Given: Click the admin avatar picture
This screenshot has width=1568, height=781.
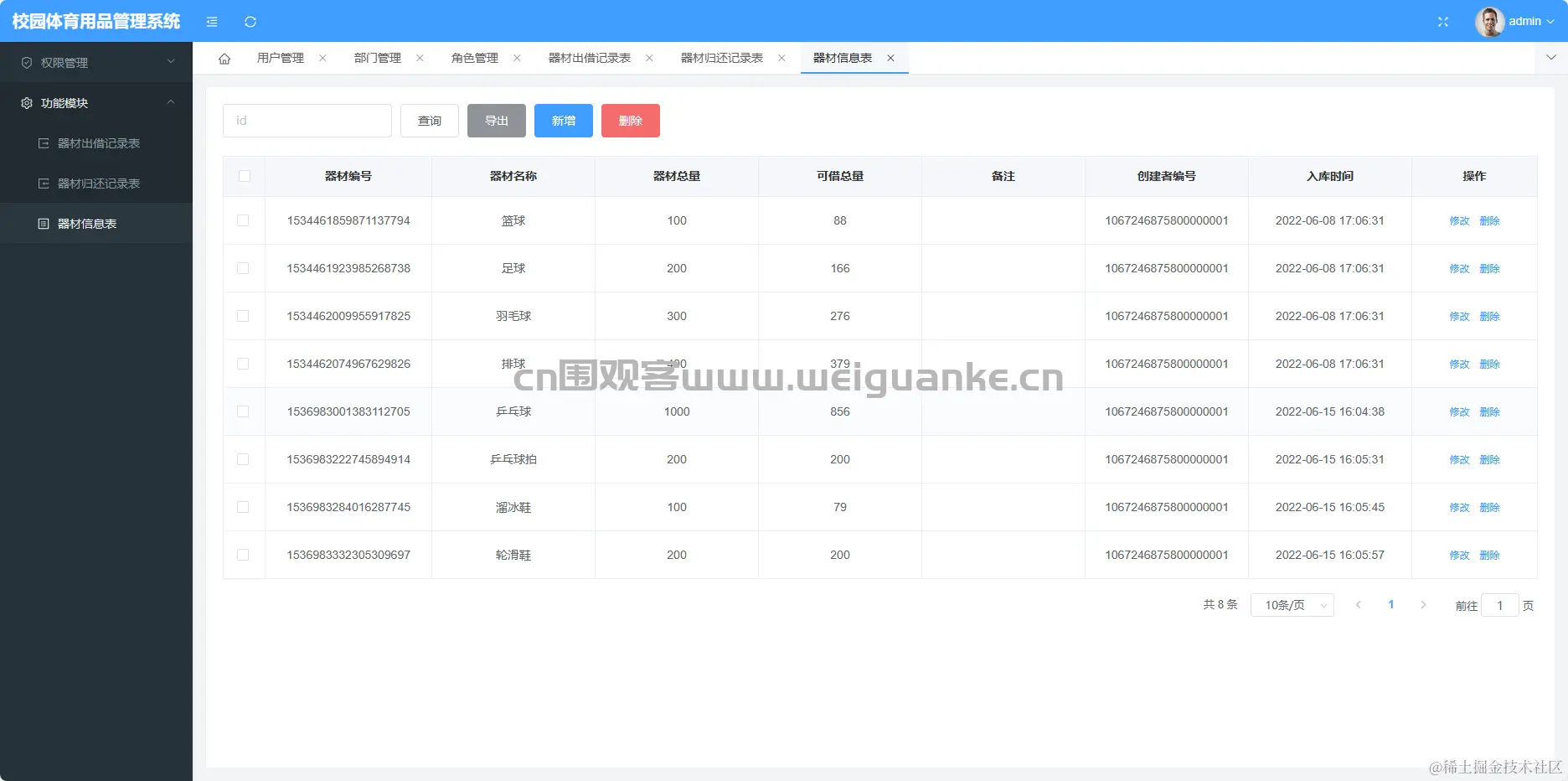Looking at the screenshot, I should (1489, 22).
